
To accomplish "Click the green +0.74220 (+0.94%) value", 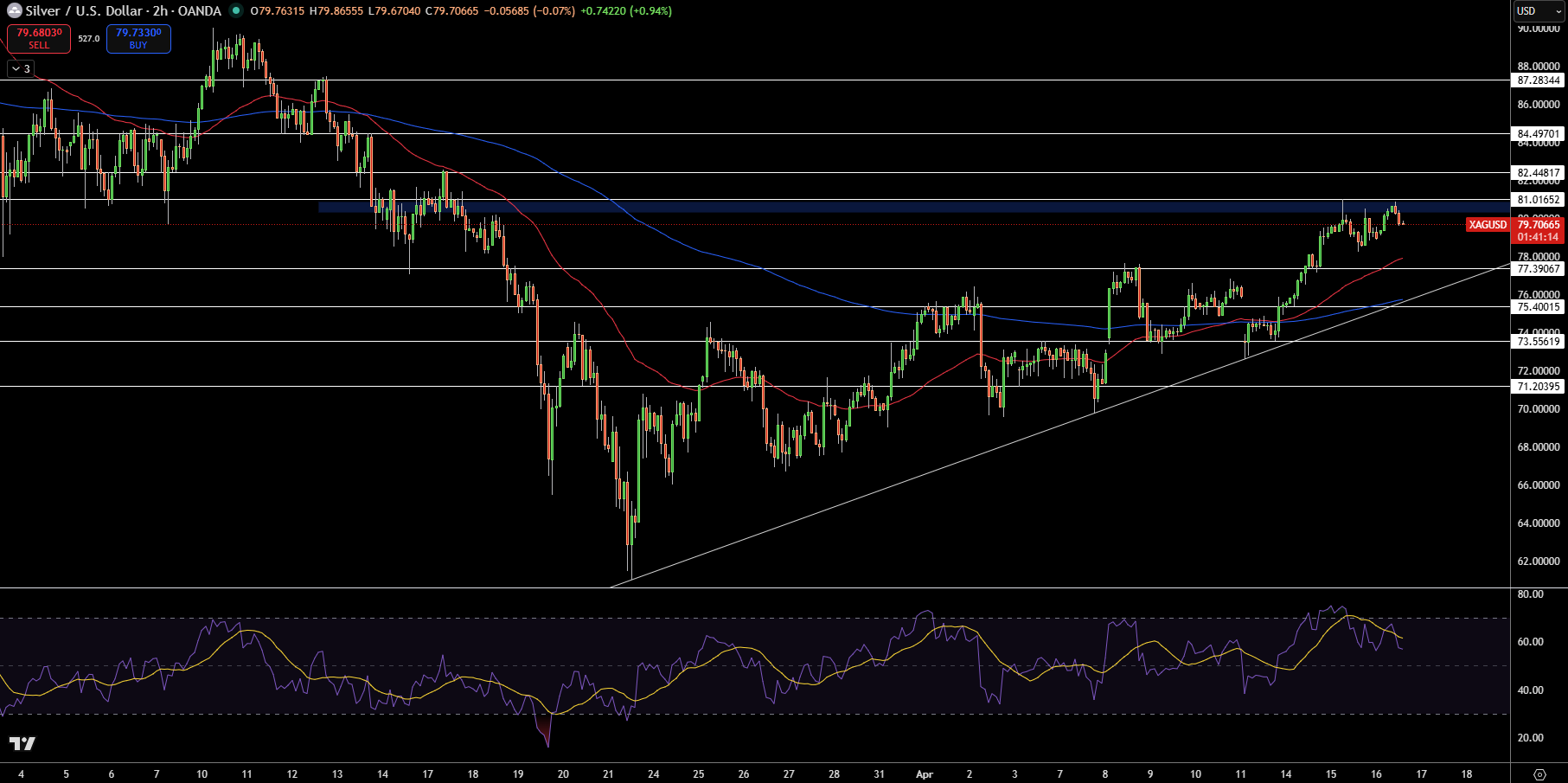I will [625, 11].
